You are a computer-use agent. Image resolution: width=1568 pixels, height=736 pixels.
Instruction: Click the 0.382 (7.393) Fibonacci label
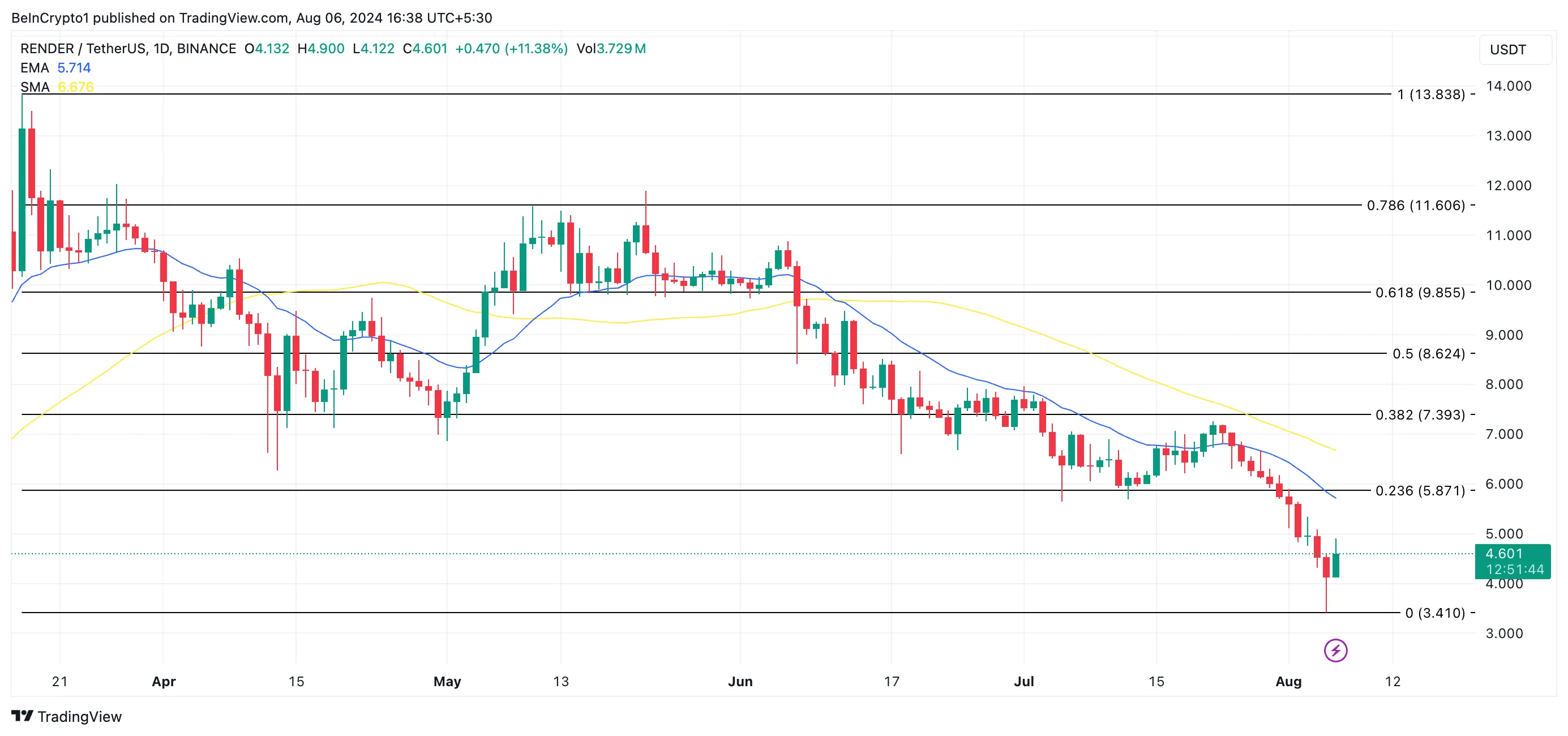1420,414
